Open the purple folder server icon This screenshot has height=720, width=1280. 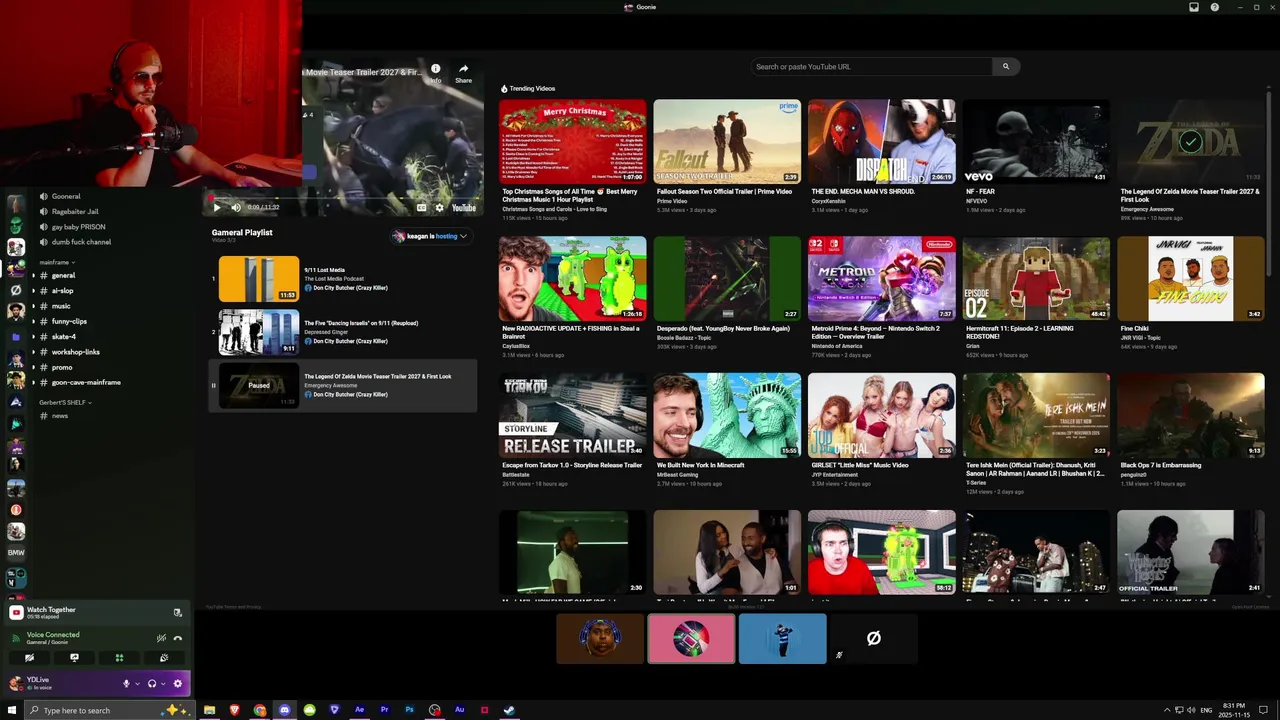(16, 336)
